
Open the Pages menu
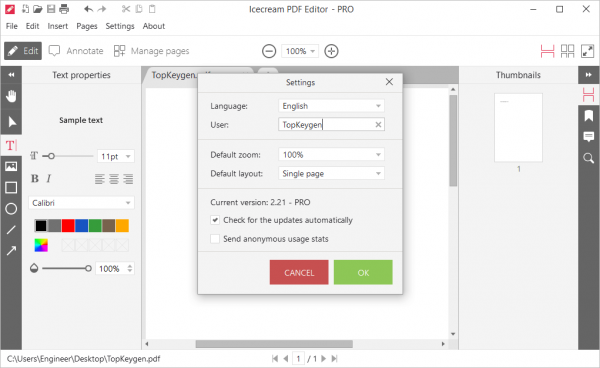tap(87, 26)
